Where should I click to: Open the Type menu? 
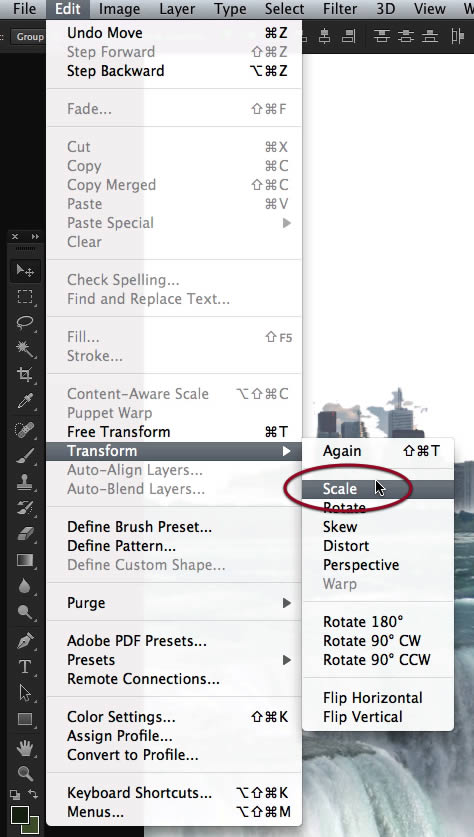click(230, 9)
